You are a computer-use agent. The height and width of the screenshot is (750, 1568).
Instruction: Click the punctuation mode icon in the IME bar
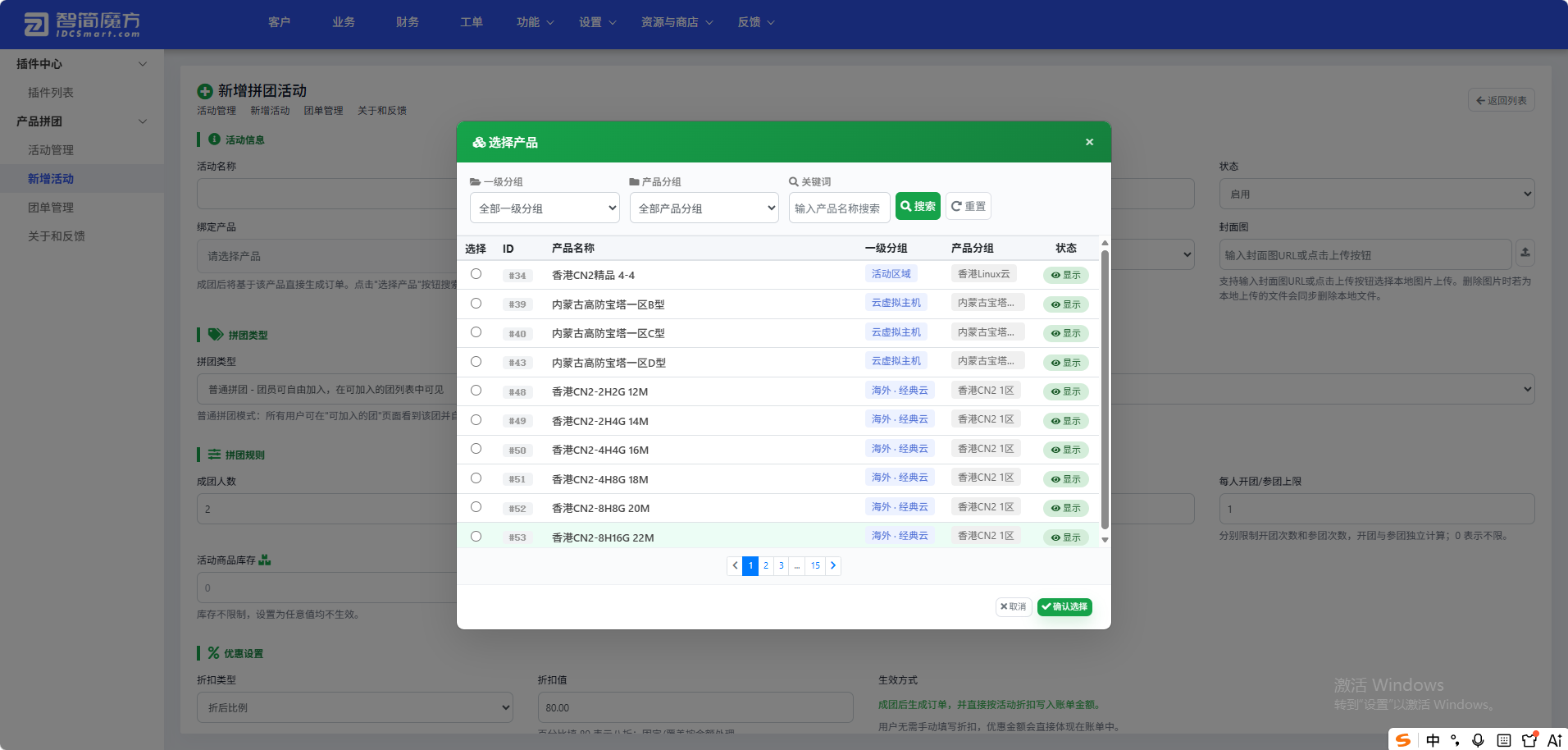pyautogui.click(x=1456, y=740)
